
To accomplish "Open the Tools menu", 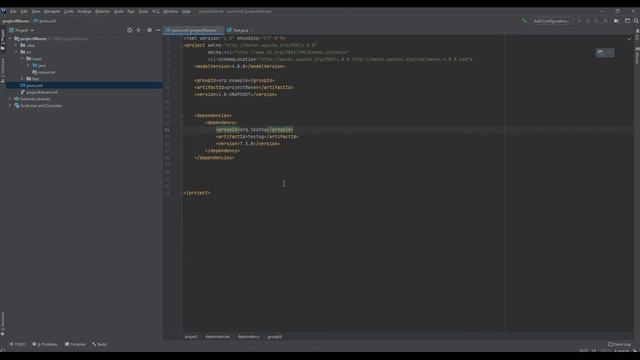I will pyautogui.click(x=143, y=11).
